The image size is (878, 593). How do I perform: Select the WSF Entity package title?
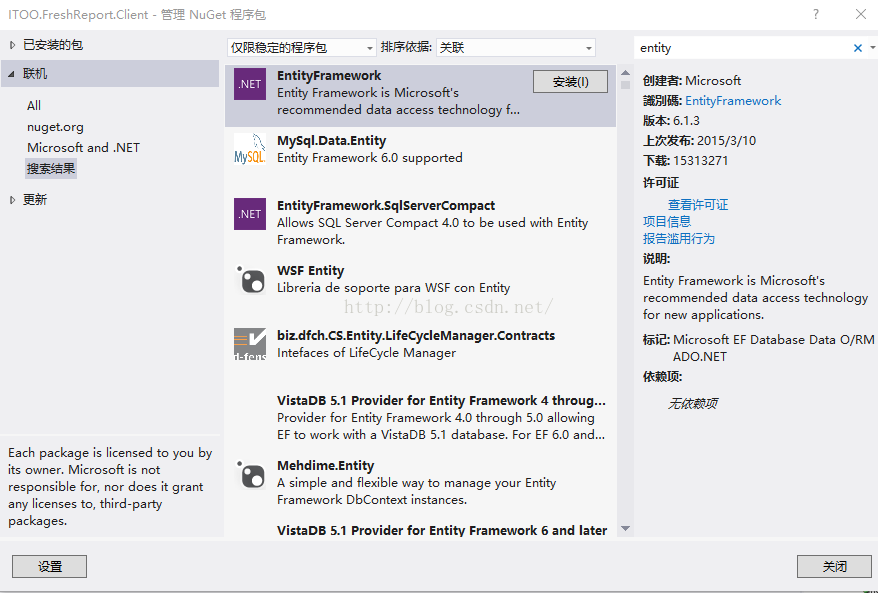coord(310,270)
